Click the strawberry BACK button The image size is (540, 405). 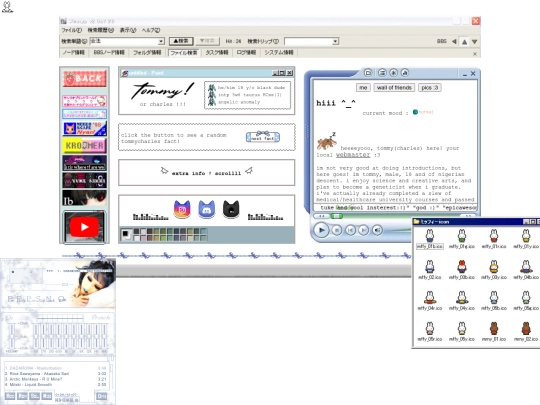point(85,78)
